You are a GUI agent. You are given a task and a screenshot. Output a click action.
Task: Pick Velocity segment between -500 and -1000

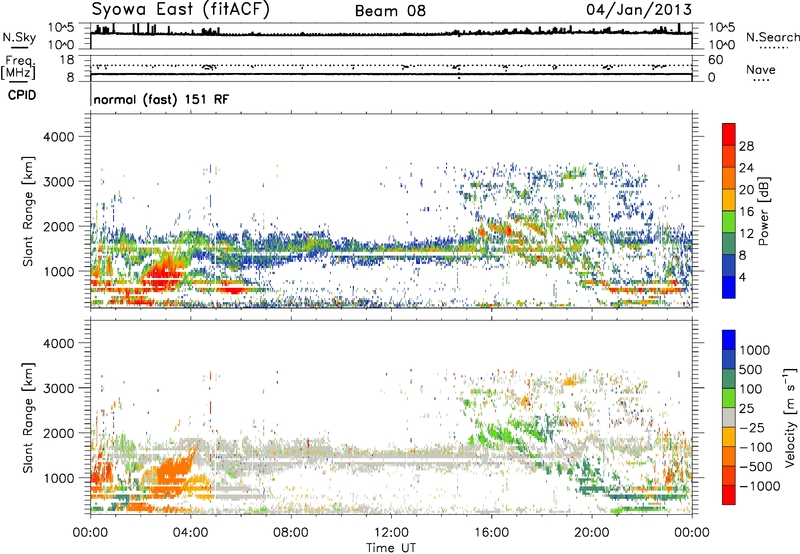[729, 475]
